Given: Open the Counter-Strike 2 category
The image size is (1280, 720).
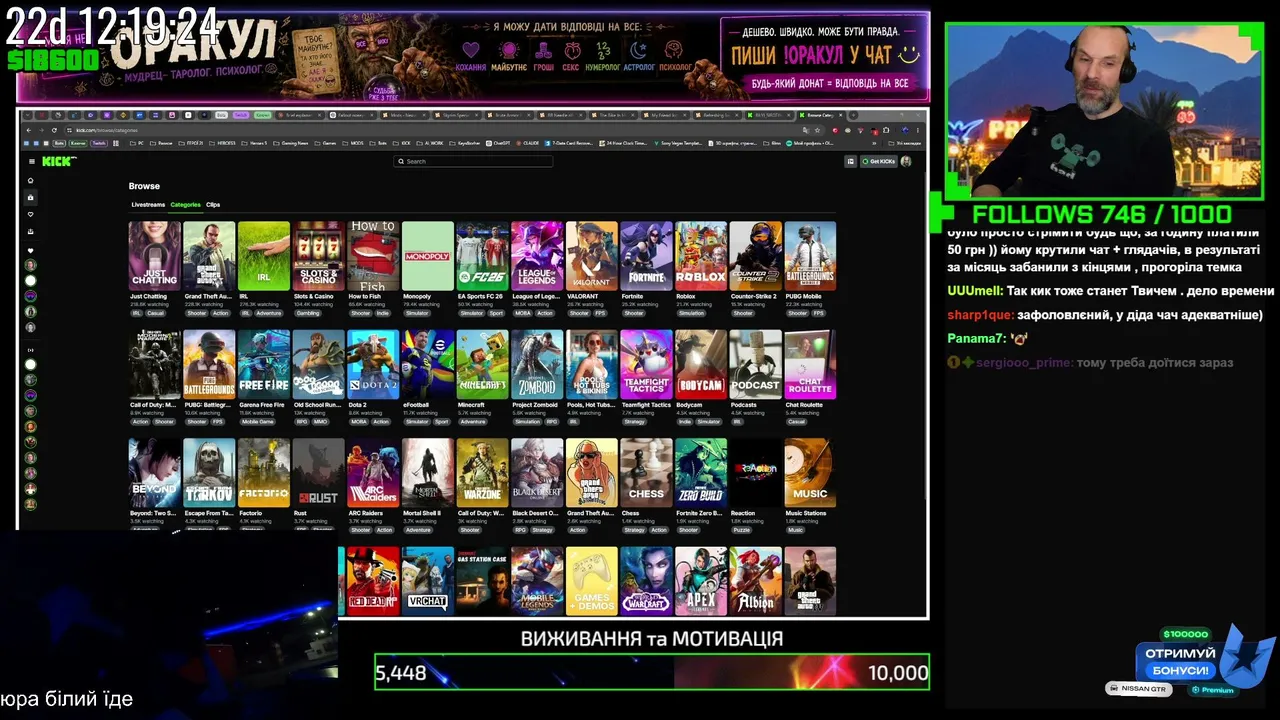Looking at the screenshot, I should point(755,256).
